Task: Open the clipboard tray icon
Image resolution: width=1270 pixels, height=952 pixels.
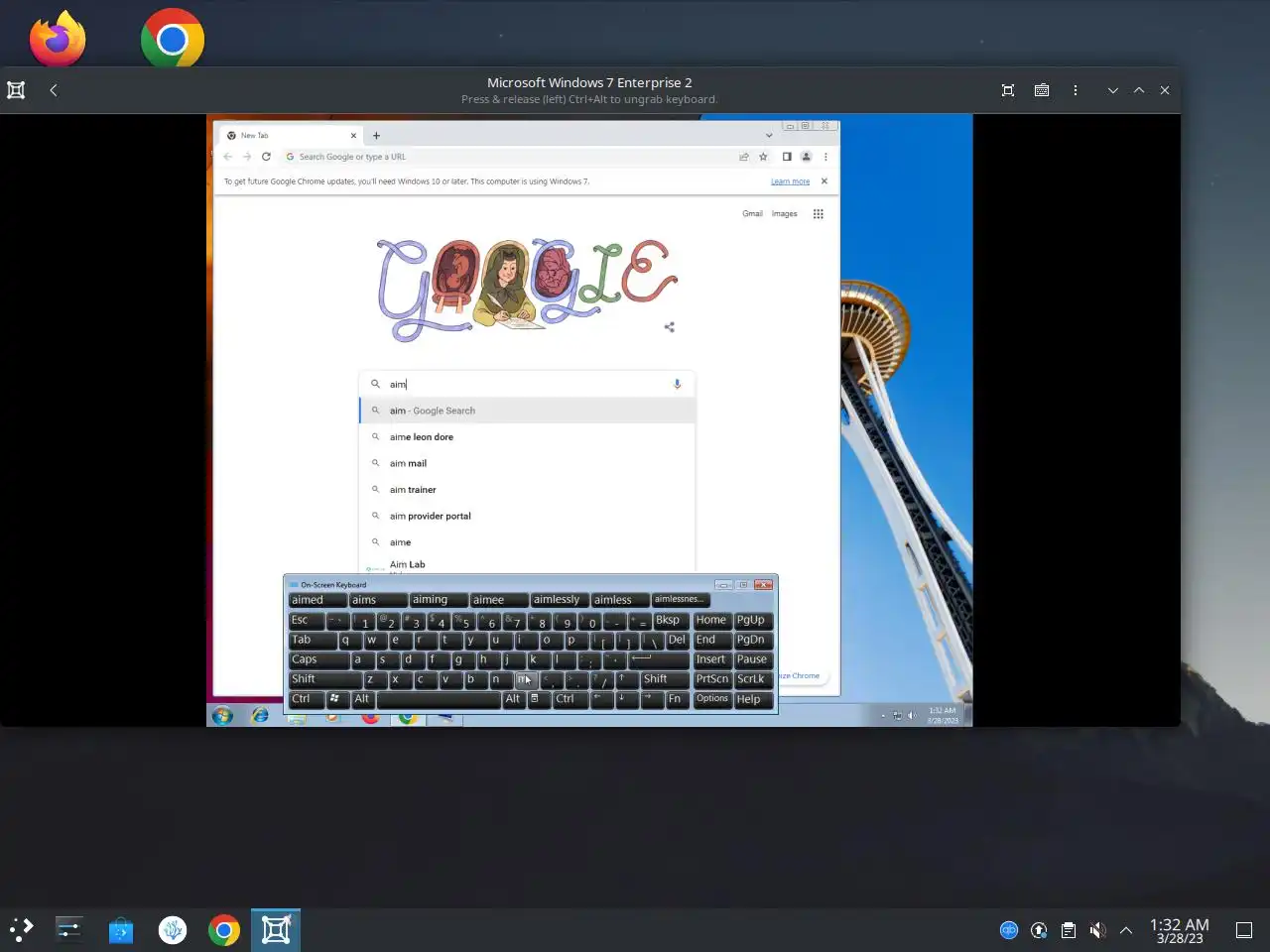Action: coord(1069,930)
